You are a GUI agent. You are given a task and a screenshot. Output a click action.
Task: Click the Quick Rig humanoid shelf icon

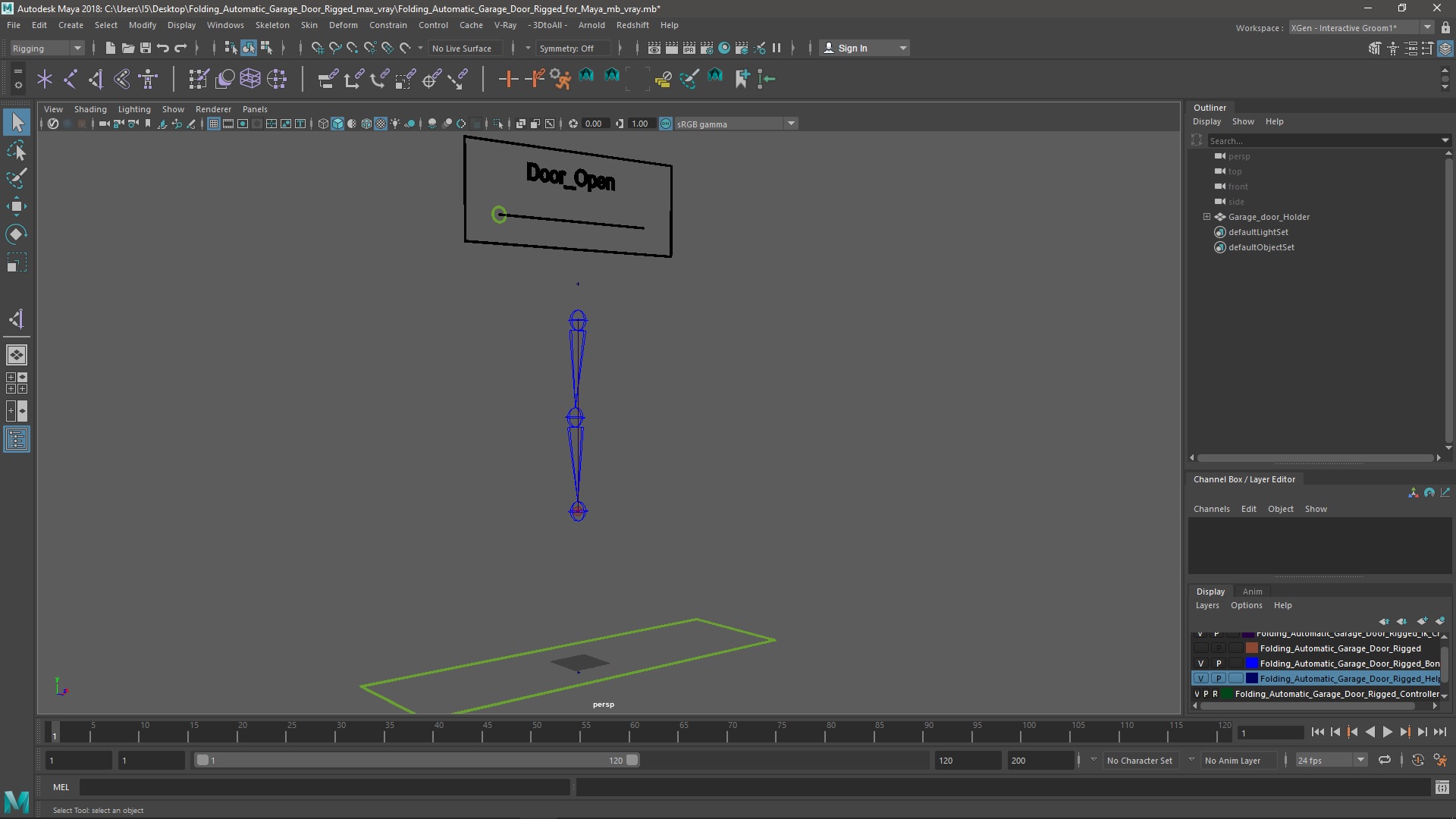(x=149, y=79)
